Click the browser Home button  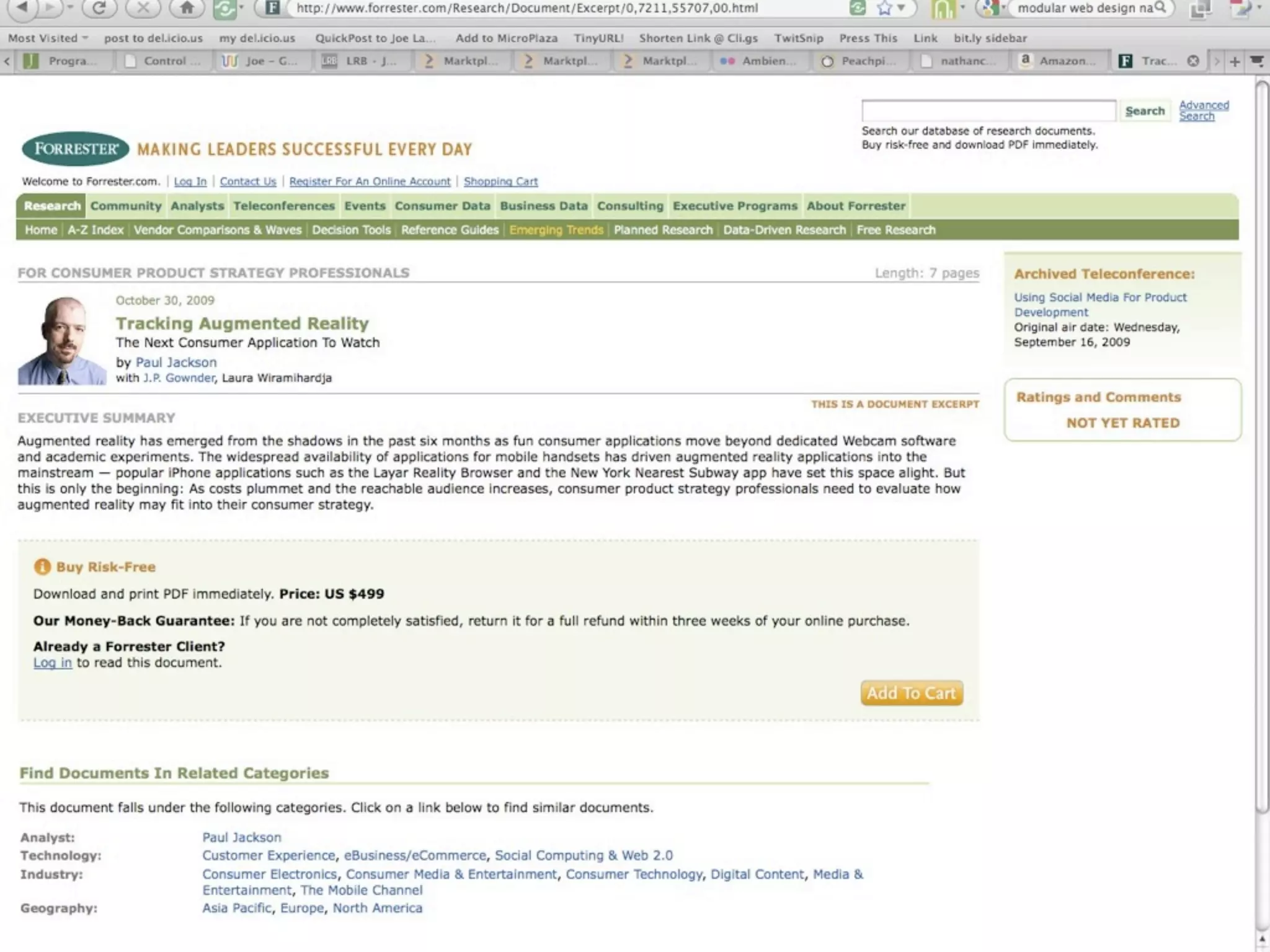(187, 8)
